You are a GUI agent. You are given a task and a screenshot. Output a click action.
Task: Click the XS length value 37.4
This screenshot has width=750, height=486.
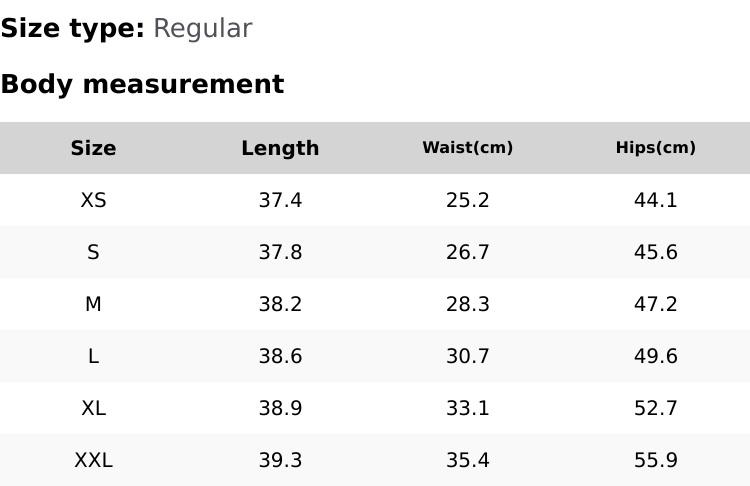(280, 200)
